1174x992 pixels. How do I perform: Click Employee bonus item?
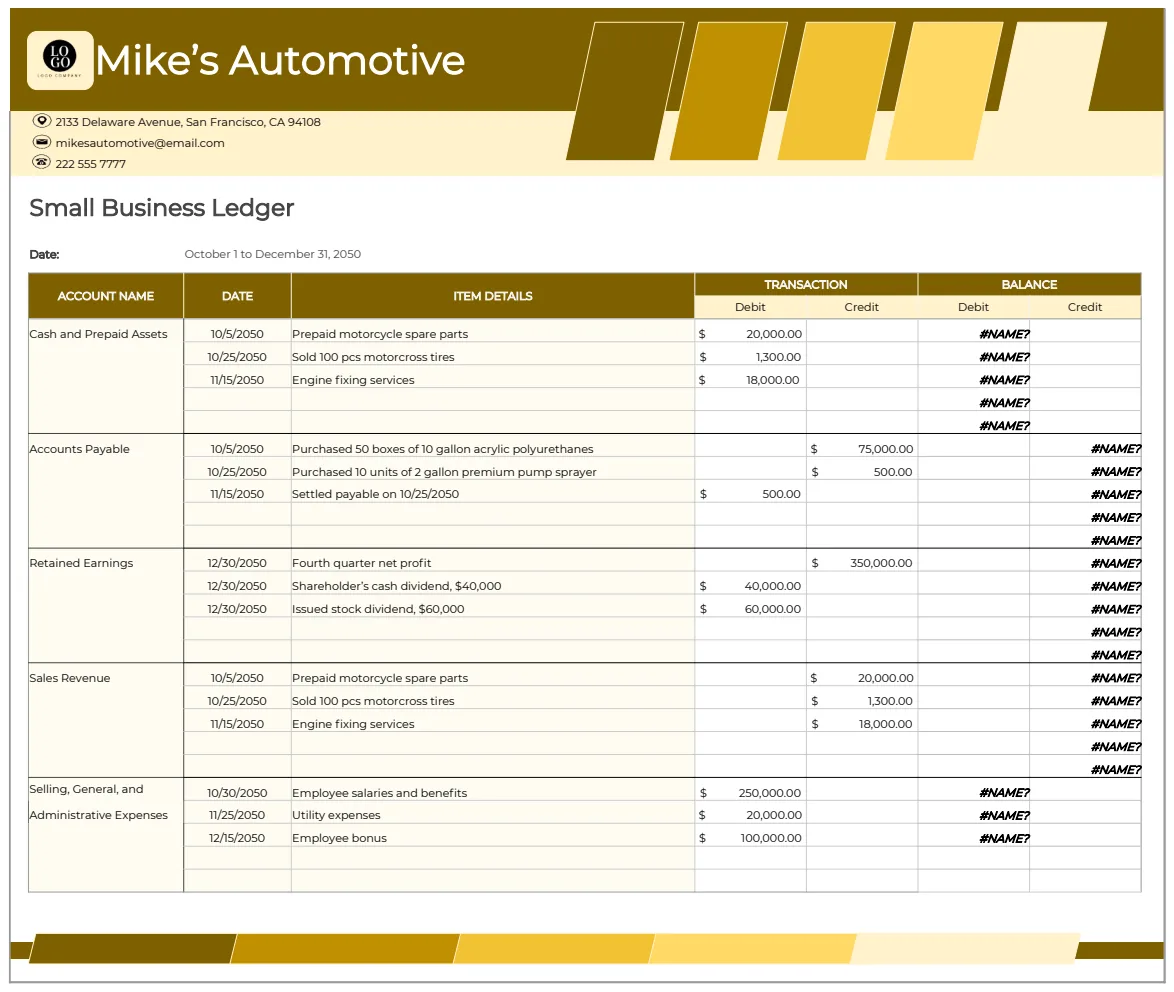point(339,839)
